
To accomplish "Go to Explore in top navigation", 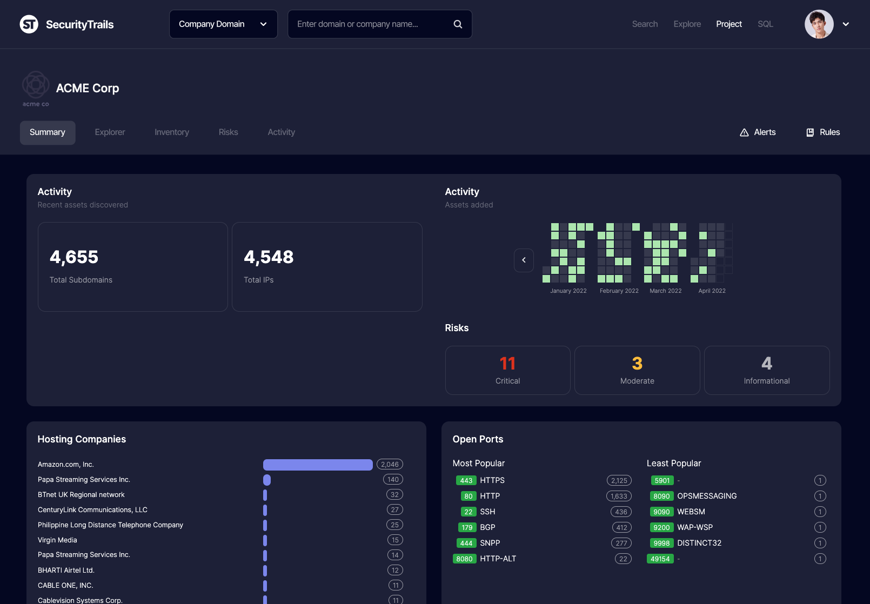I will coord(687,24).
